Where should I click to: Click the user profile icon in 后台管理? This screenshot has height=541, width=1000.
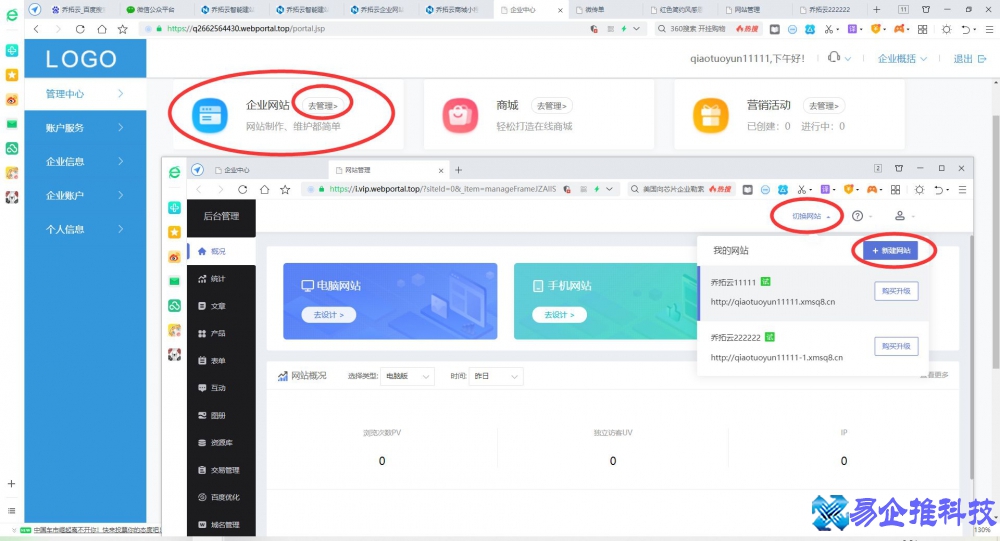[x=900, y=216]
